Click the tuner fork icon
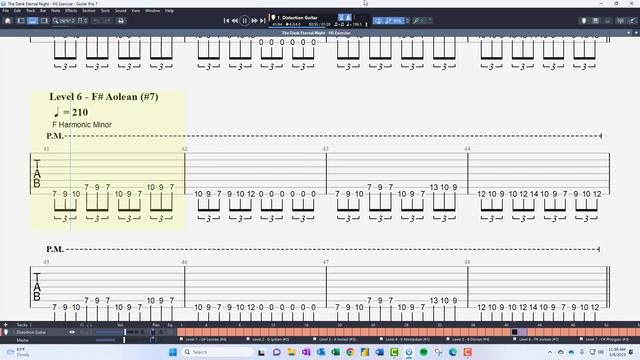Image resolution: width=640 pixels, height=360 pixels. coord(416,20)
